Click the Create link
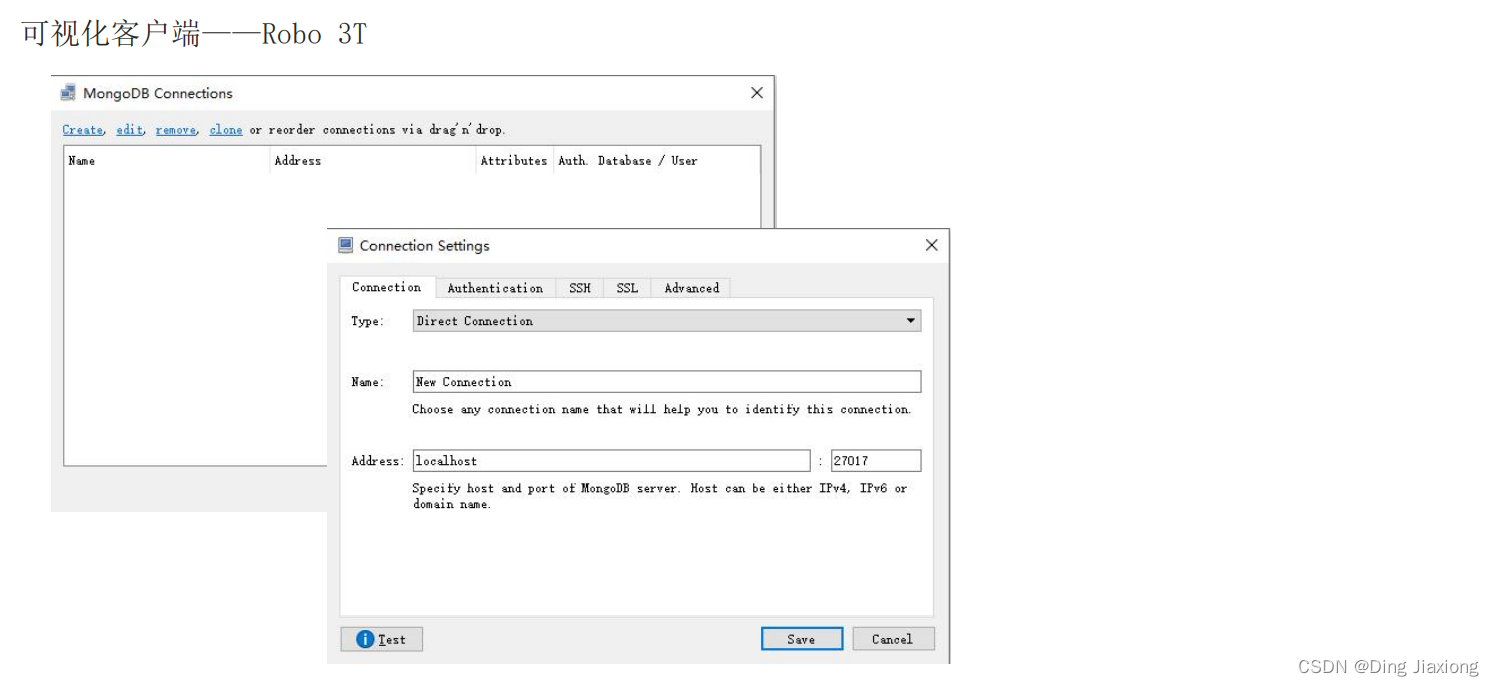Viewport: 1494px width, 686px height. click(82, 130)
